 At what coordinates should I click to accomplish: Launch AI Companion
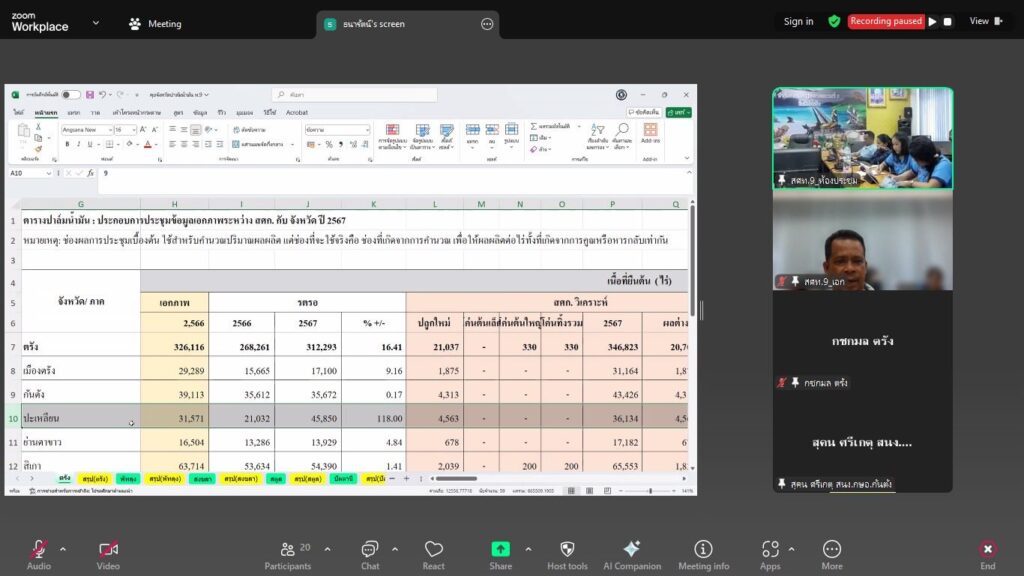coord(631,553)
